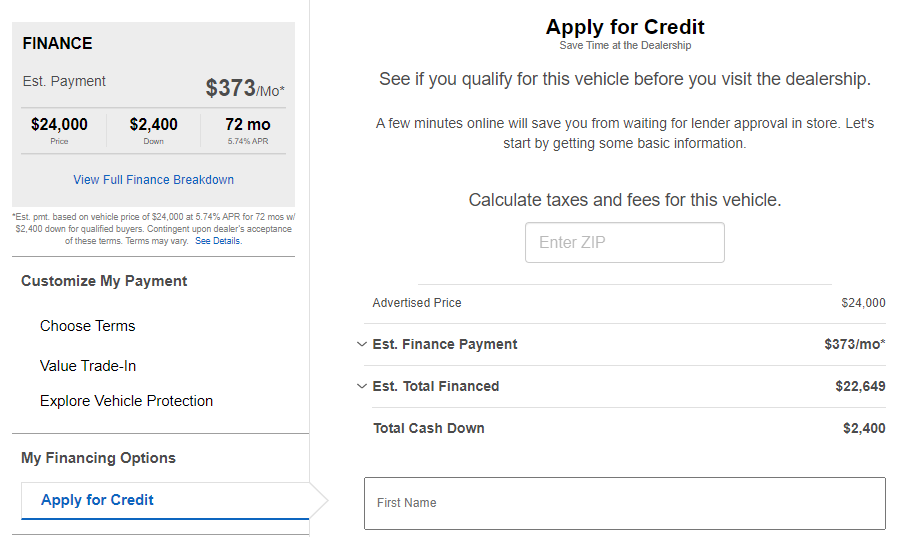Click the Est. Finance Payment row label
898x537 pixels.
tap(445, 344)
